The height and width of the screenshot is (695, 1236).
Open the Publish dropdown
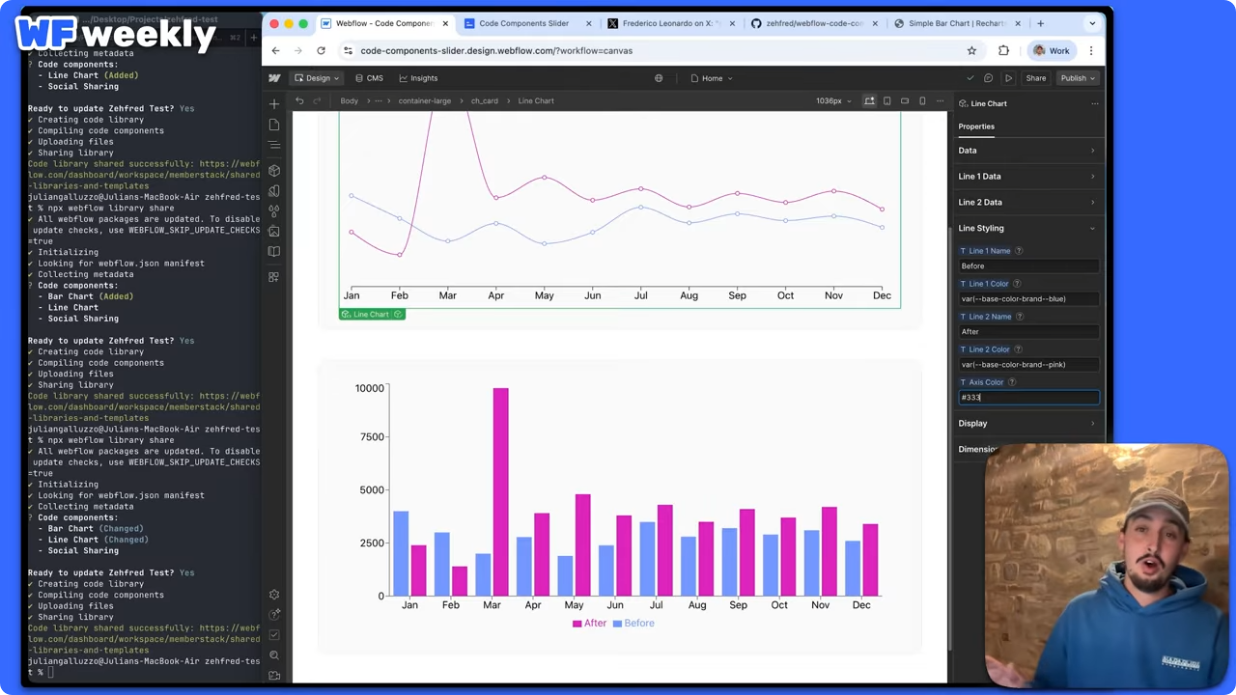coord(1078,78)
